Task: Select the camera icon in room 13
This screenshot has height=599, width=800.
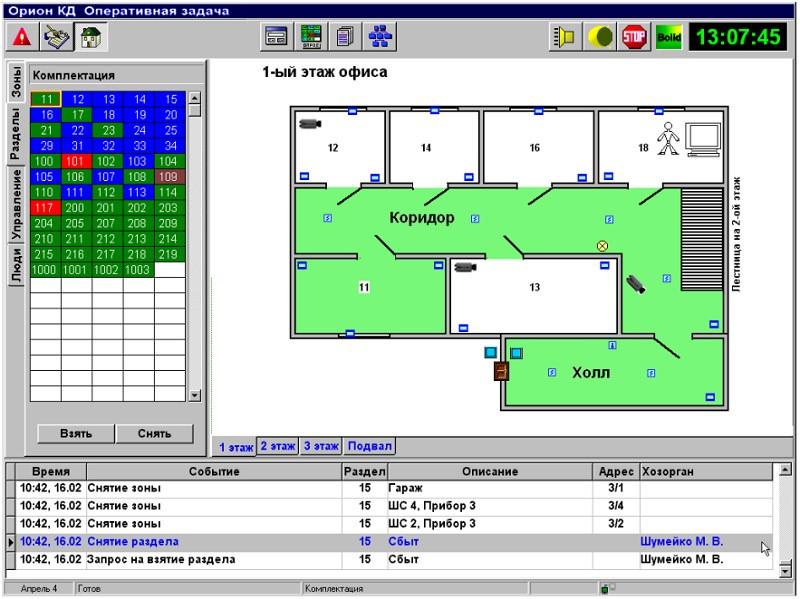Action: pos(465,267)
